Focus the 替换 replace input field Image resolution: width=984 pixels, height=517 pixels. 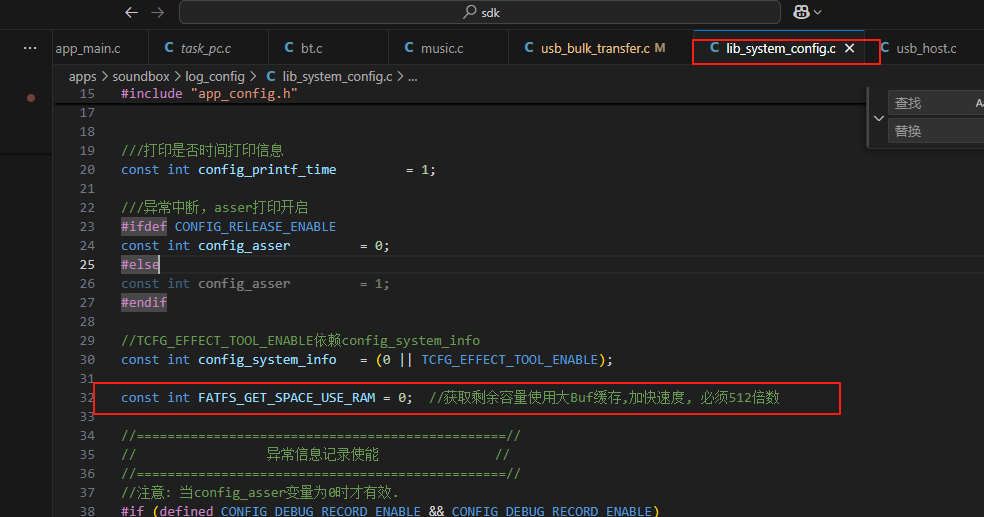[x=936, y=131]
